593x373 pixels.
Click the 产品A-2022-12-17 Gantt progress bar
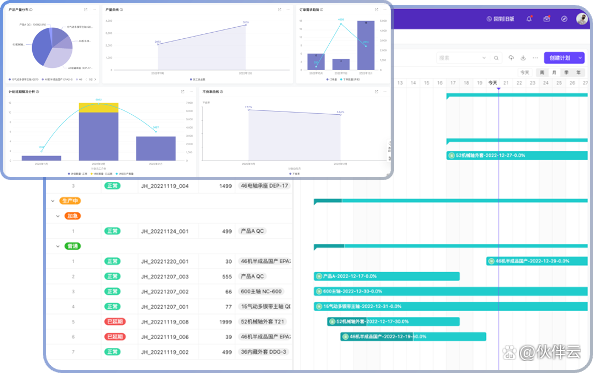point(387,276)
